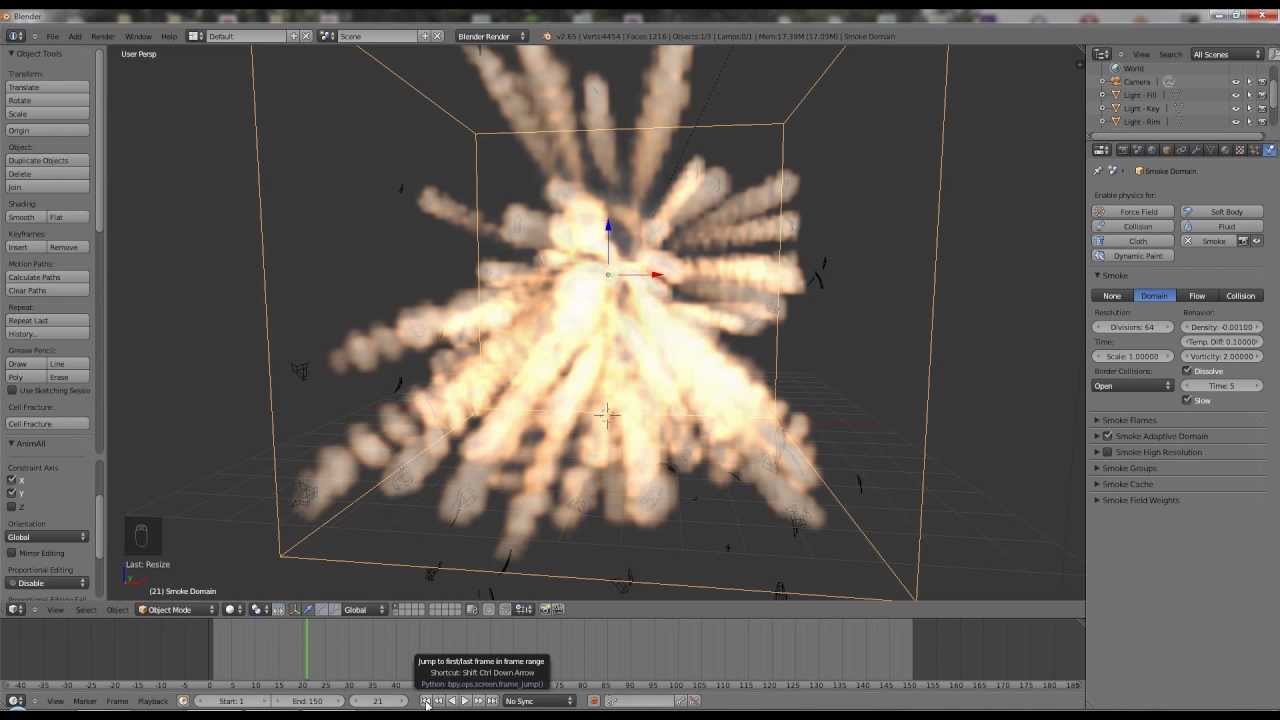This screenshot has height=720, width=1280.
Task: Select the None smoke type tab
Action: click(x=1112, y=296)
